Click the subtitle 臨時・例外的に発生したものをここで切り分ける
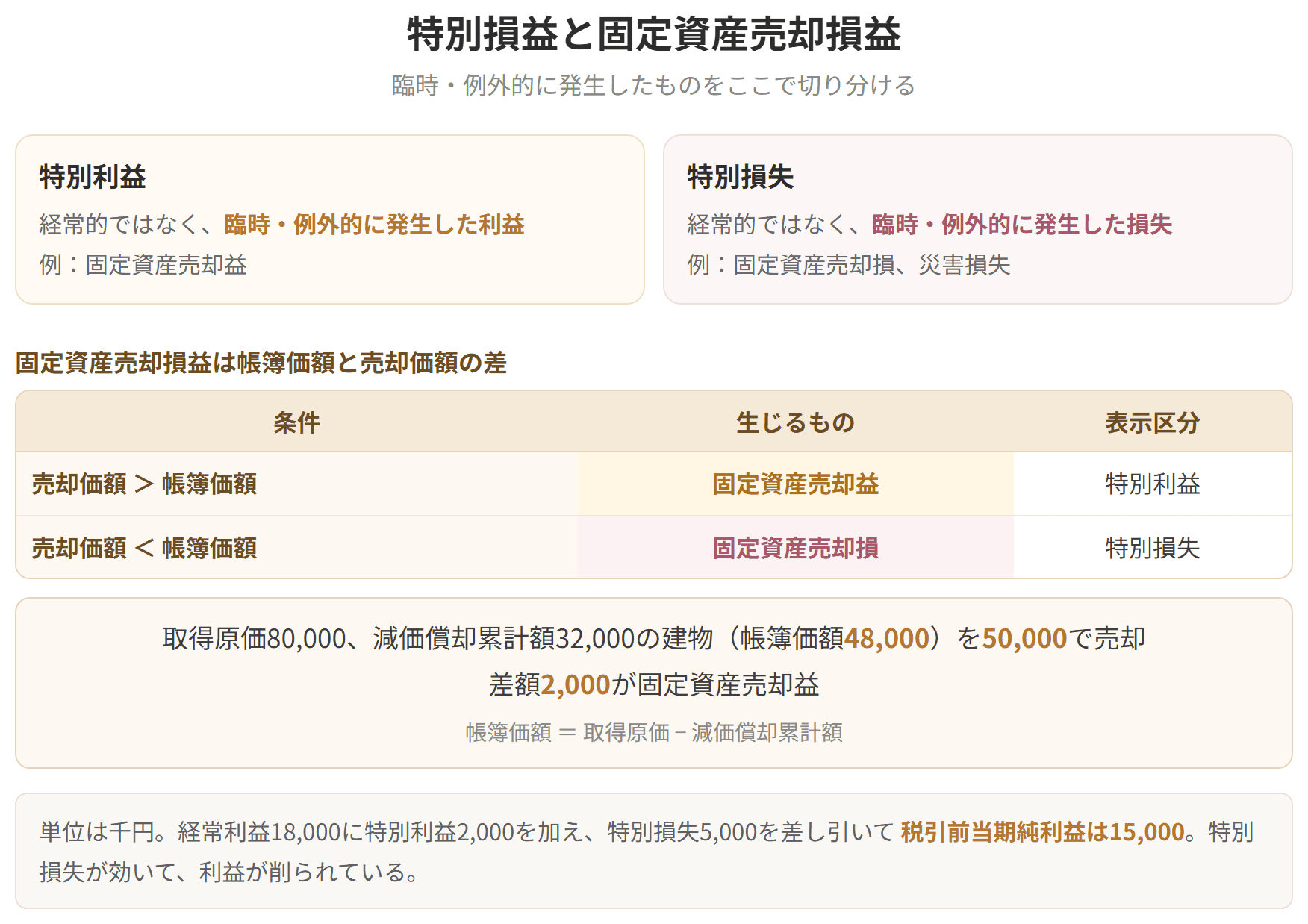Image resolution: width=1308 pixels, height=924 pixels. point(654,85)
